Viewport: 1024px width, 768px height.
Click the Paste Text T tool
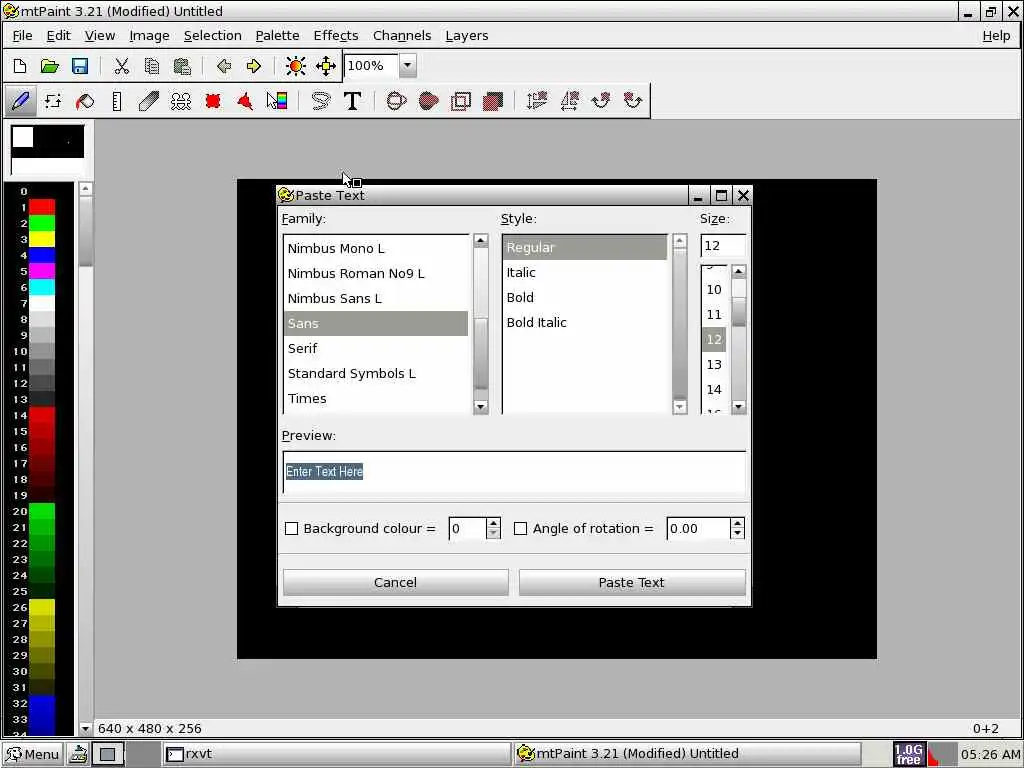(x=353, y=101)
